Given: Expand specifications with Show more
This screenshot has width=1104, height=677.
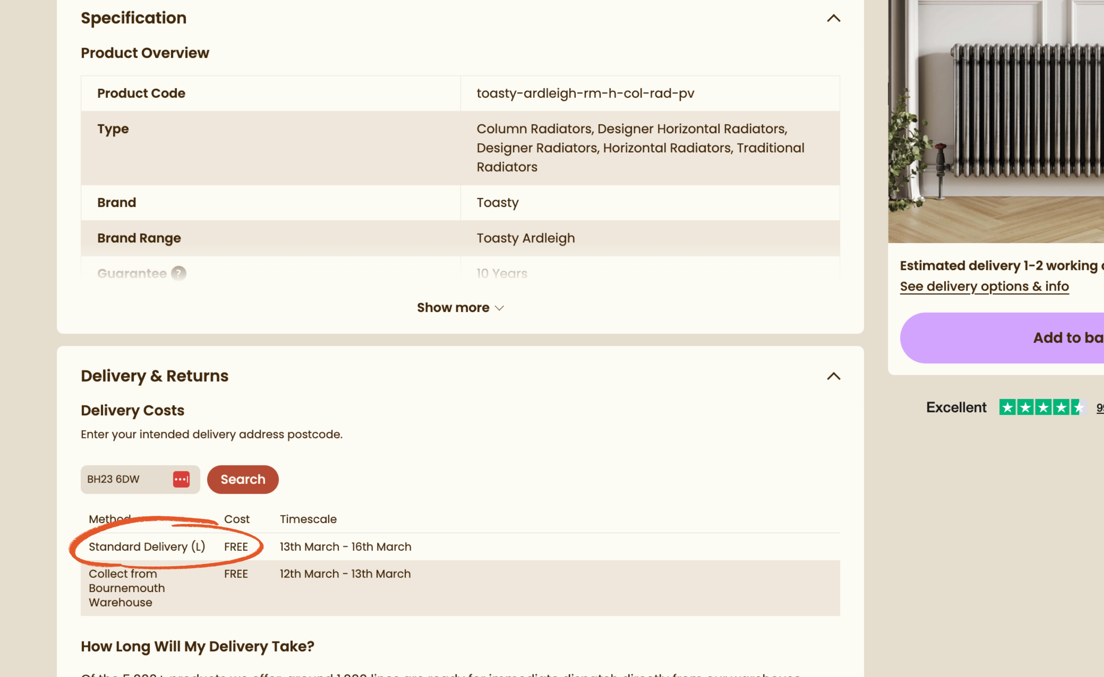Looking at the screenshot, I should click(460, 308).
